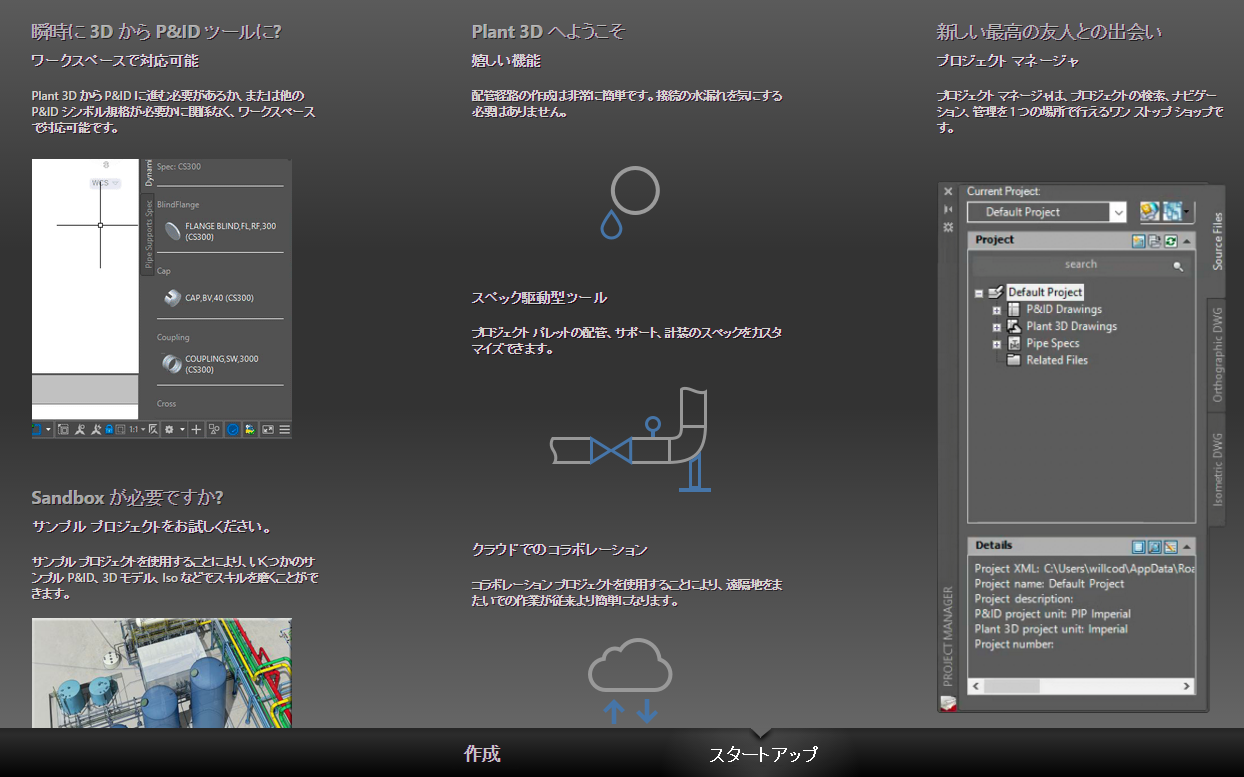Click the reports icon in Current Project row
This screenshot has width=1244, height=777.
[x=1172, y=211]
